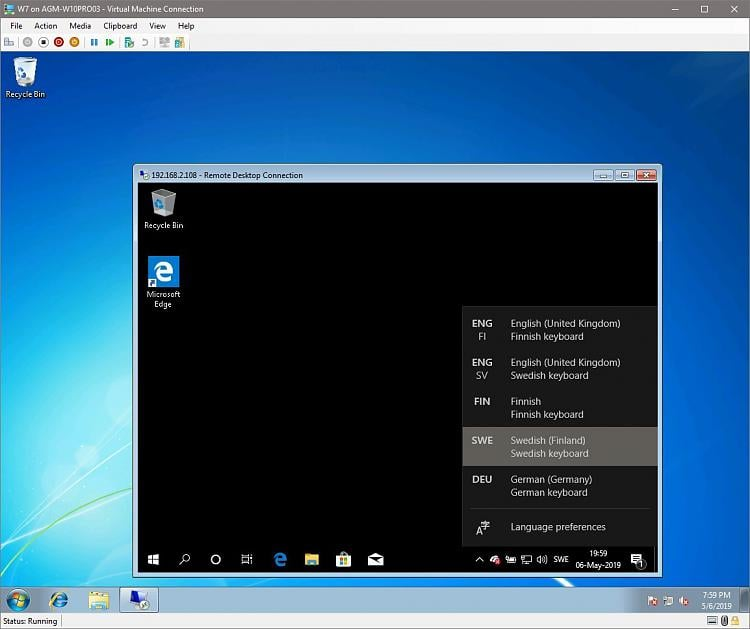This screenshot has height=629, width=750.
Task: Maximize the Remote Desktop Connection window
Action: coord(624,175)
